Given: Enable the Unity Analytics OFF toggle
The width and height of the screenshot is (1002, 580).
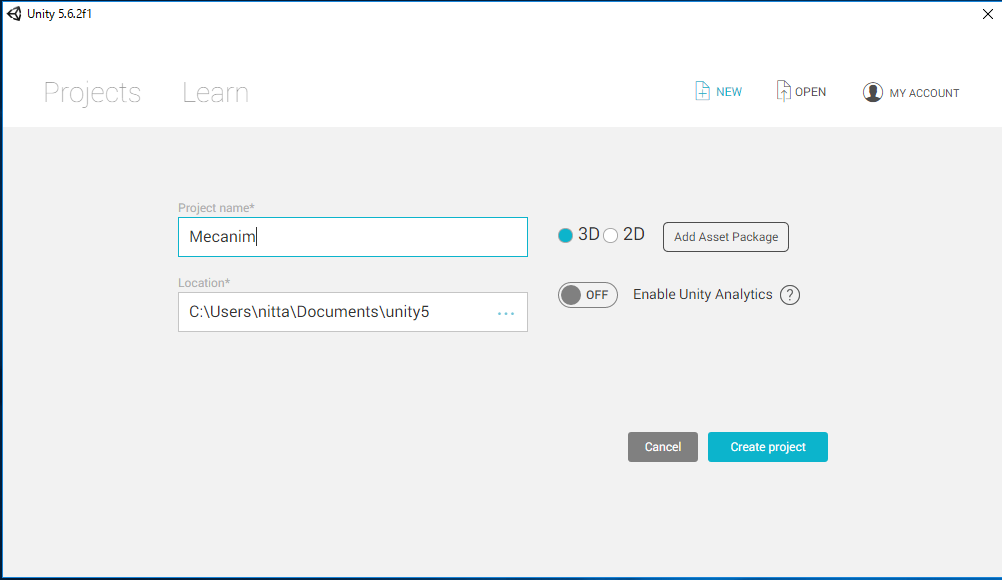Looking at the screenshot, I should tap(588, 295).
